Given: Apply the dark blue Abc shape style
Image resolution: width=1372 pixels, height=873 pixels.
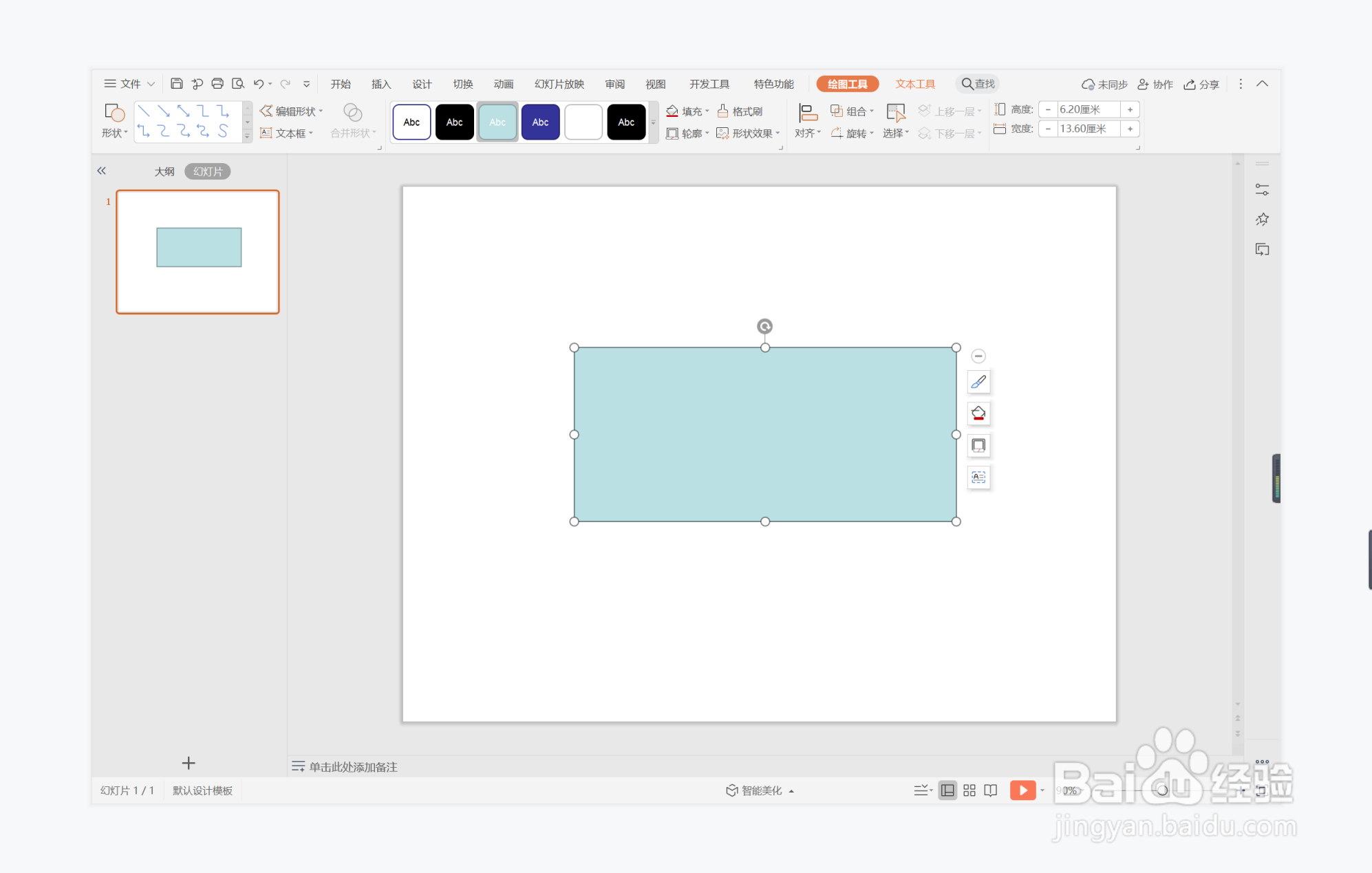Looking at the screenshot, I should (x=540, y=122).
